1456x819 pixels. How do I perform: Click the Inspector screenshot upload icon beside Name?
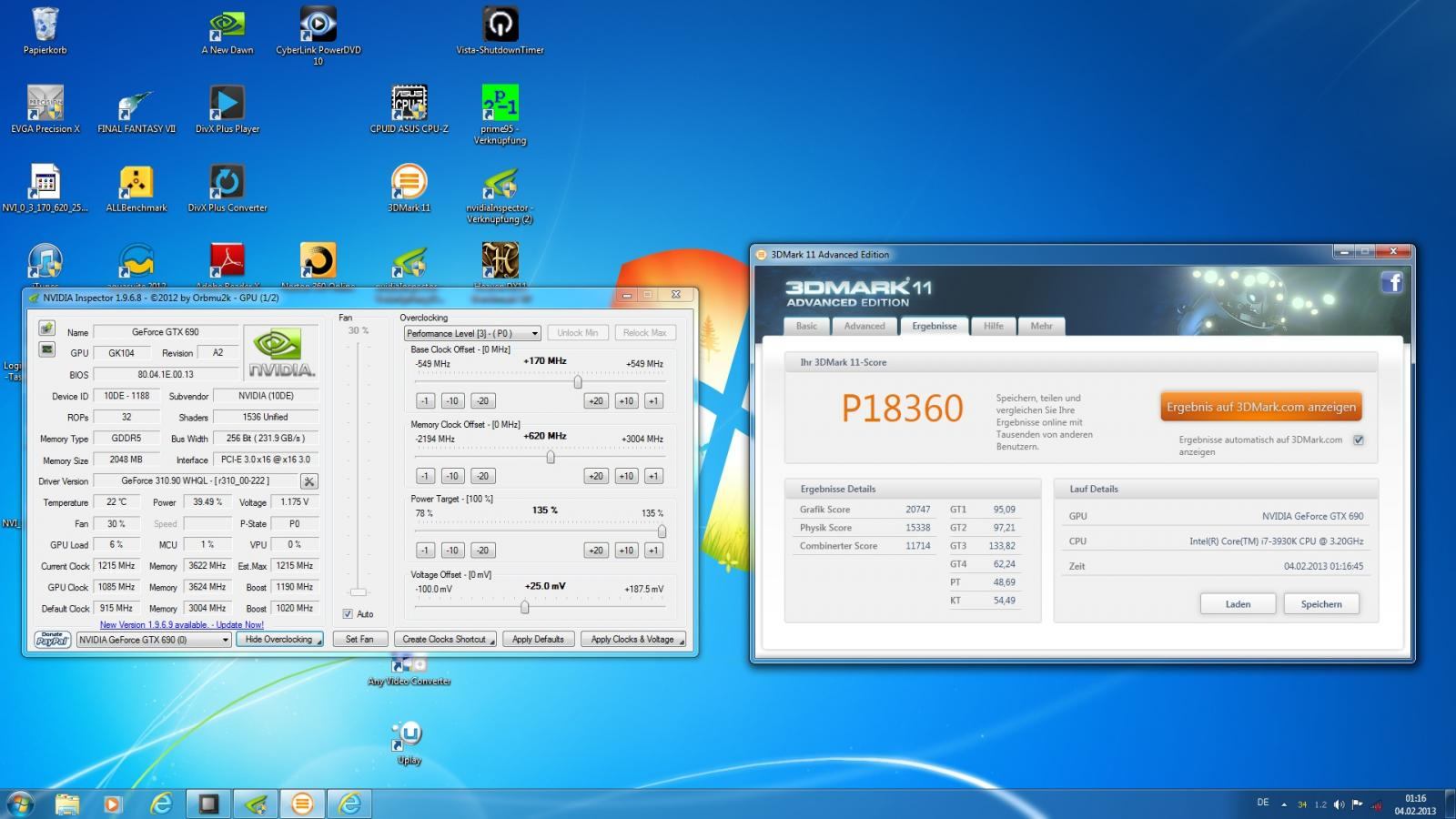tap(46, 328)
